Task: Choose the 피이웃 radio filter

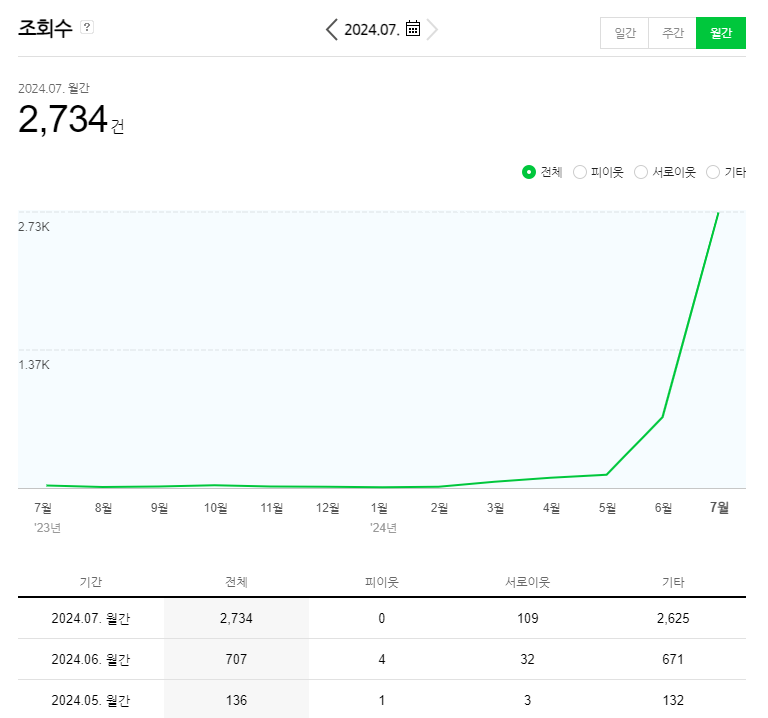Action: click(580, 172)
